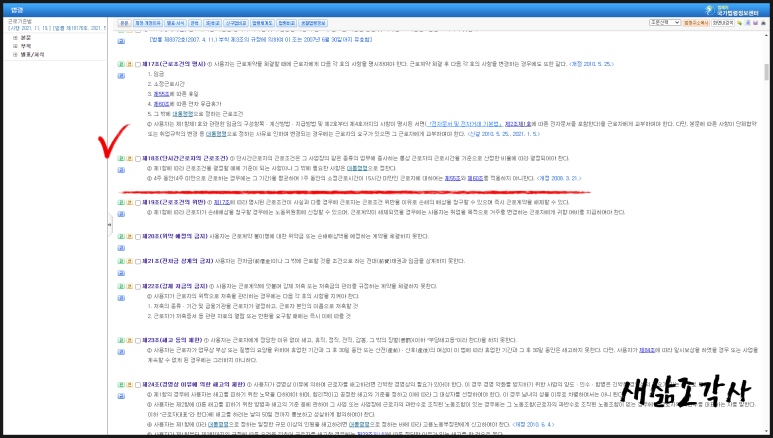This screenshot has width=773, height=438.
Task: Open the 대통령령 link in 제17조 item 5
Action: coord(182,114)
